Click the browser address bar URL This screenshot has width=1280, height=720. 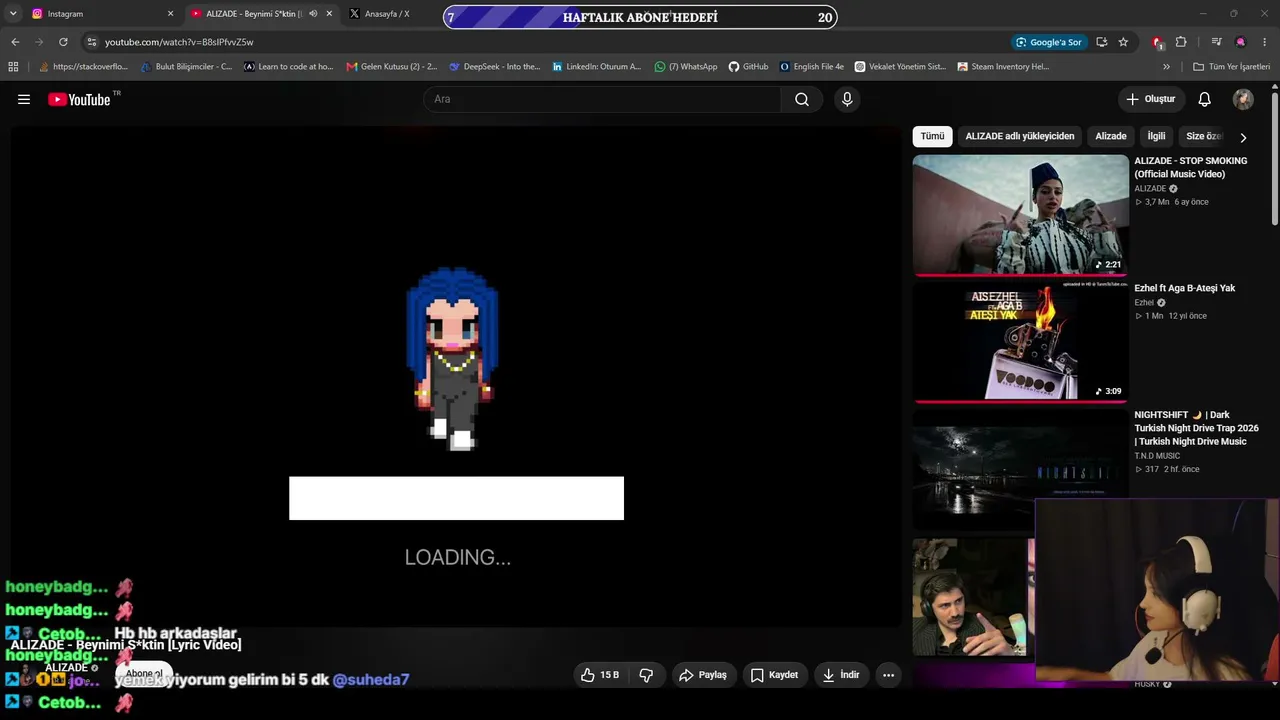(x=179, y=42)
